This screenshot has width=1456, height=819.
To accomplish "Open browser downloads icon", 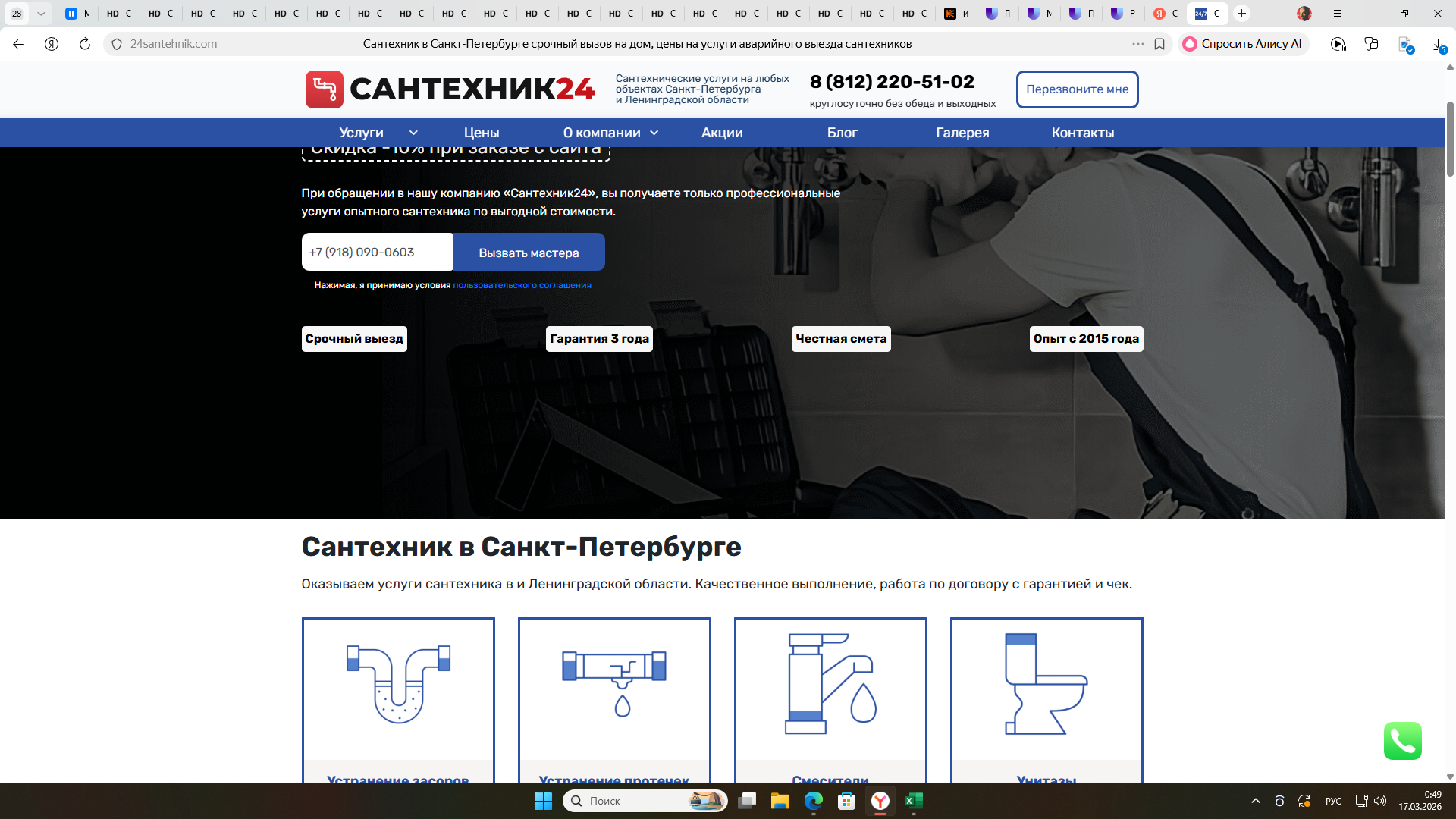I will (x=1439, y=44).
